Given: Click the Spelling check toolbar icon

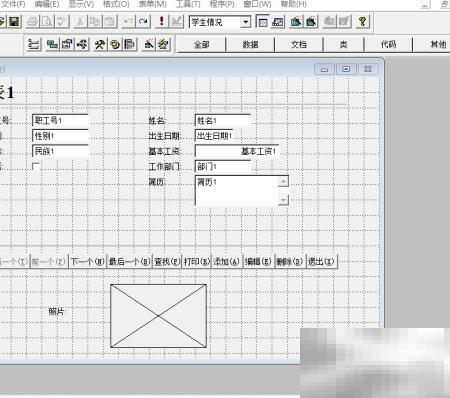Looking at the screenshot, I should pyautogui.click(x=62, y=22).
